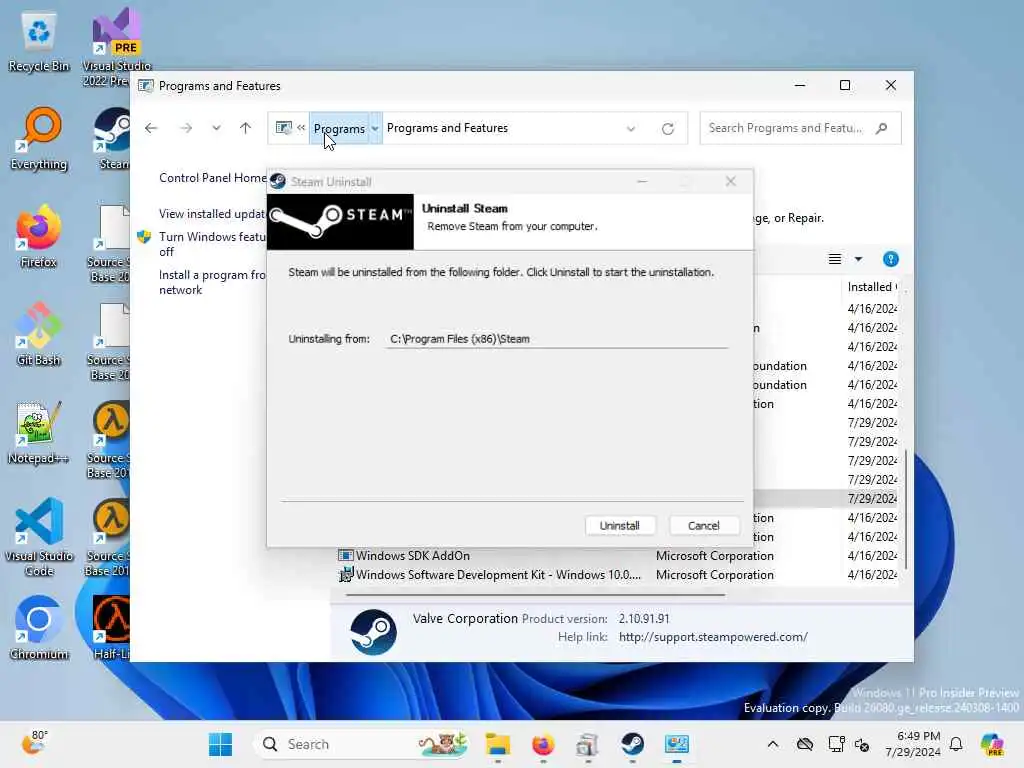
Task: Click the vertical scrollbar of programs list
Action: pos(906,508)
